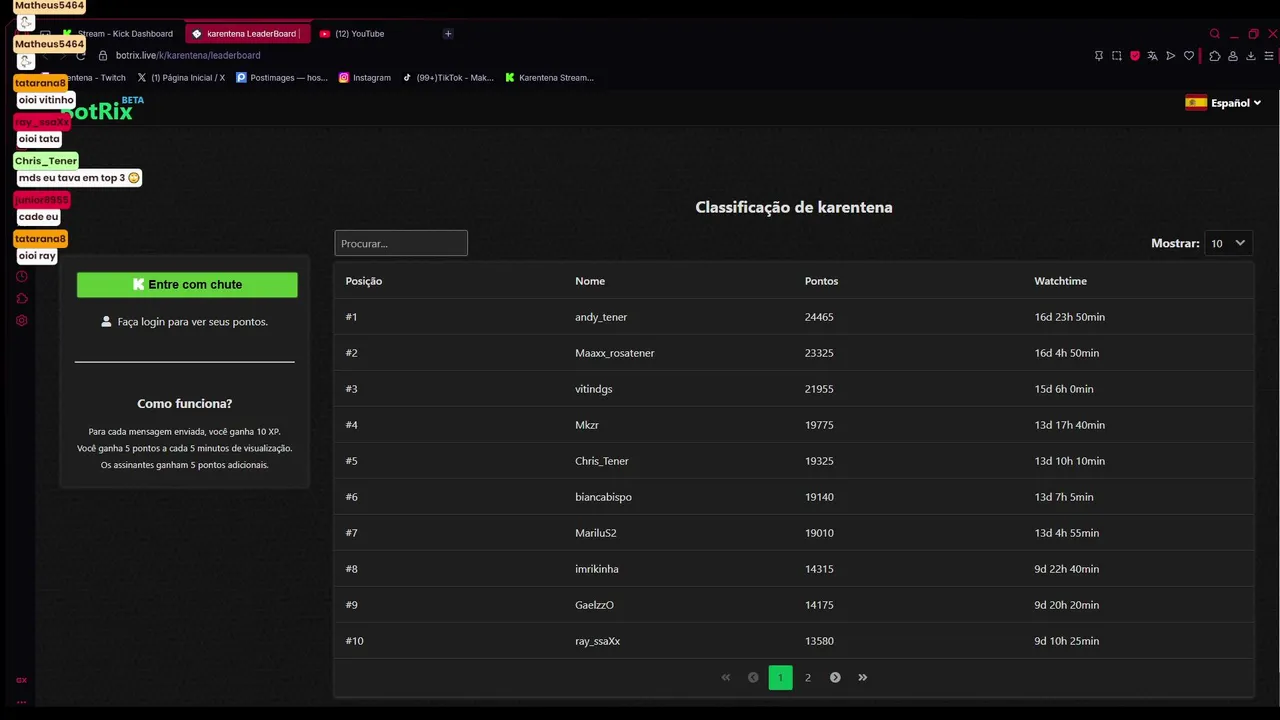This screenshot has width=1280, height=720.
Task: Click the Mkzr name cell
Action: coord(587,425)
